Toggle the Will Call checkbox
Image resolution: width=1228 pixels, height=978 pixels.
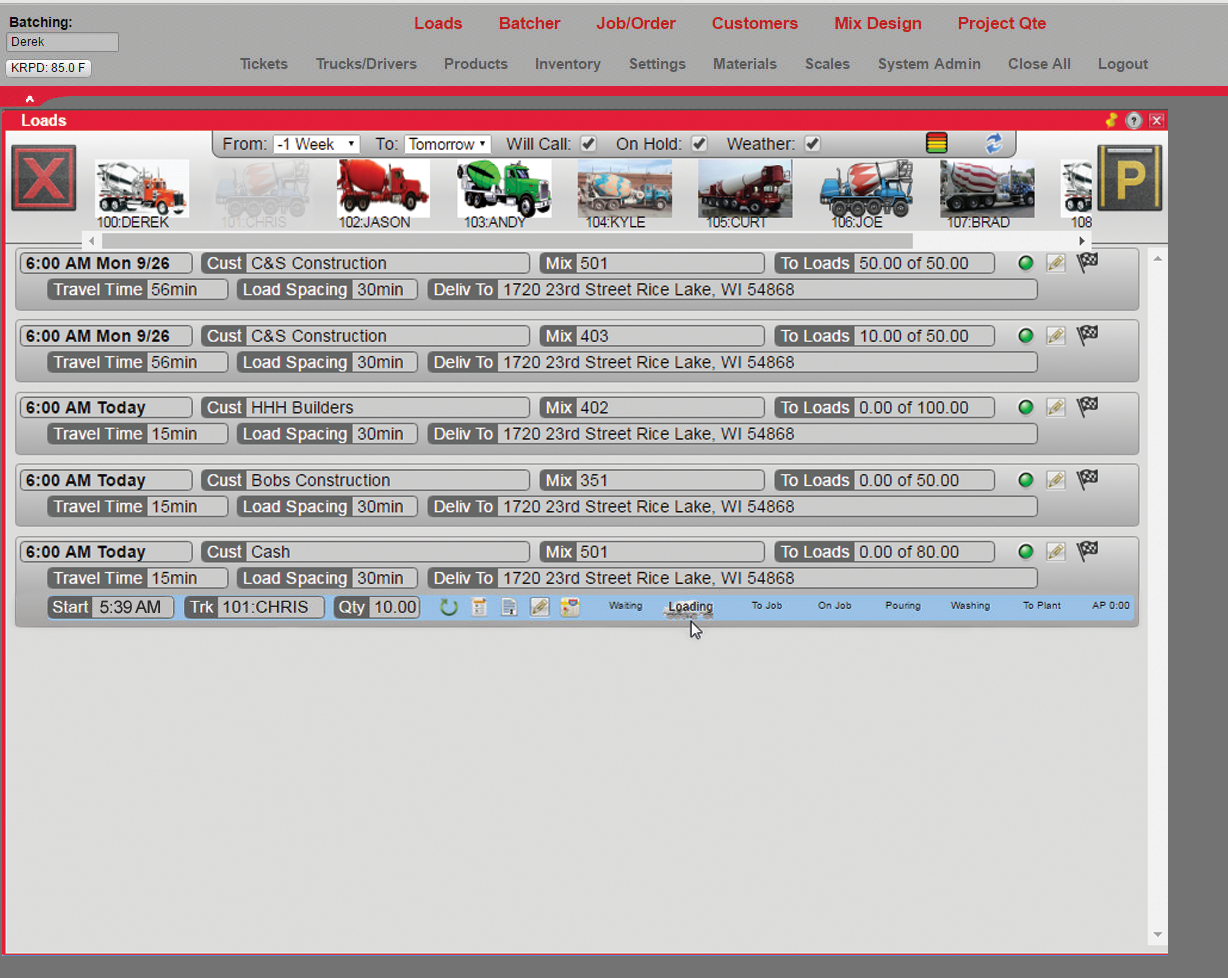589,144
